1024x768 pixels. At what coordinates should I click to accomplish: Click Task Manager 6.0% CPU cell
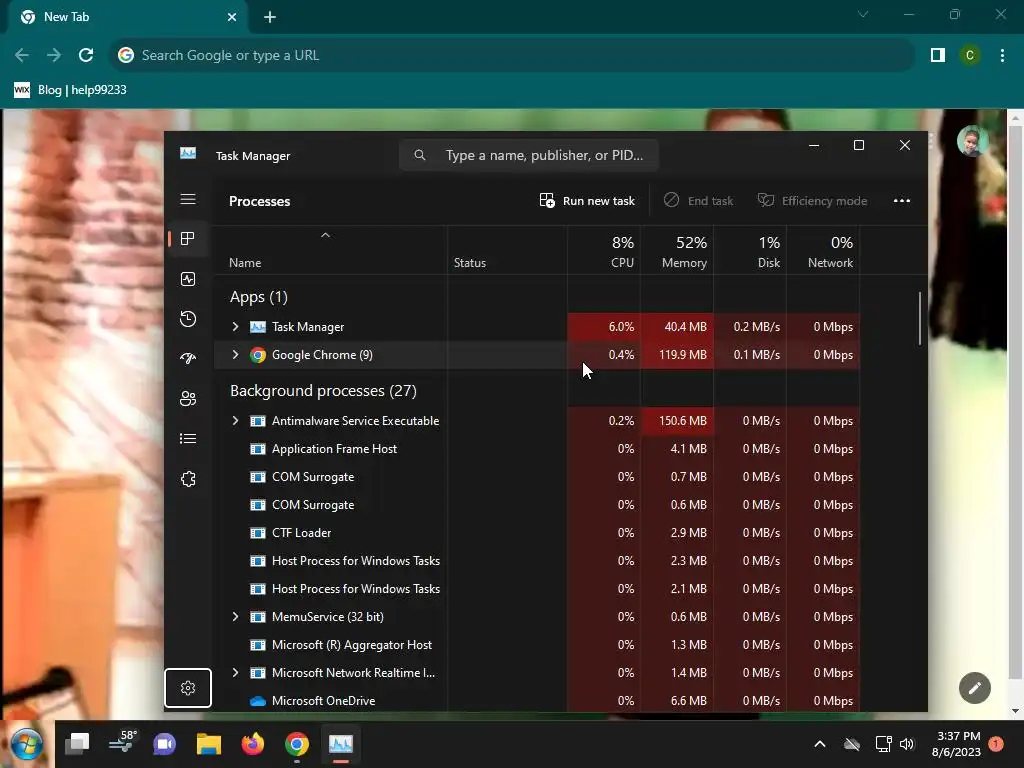point(604,327)
